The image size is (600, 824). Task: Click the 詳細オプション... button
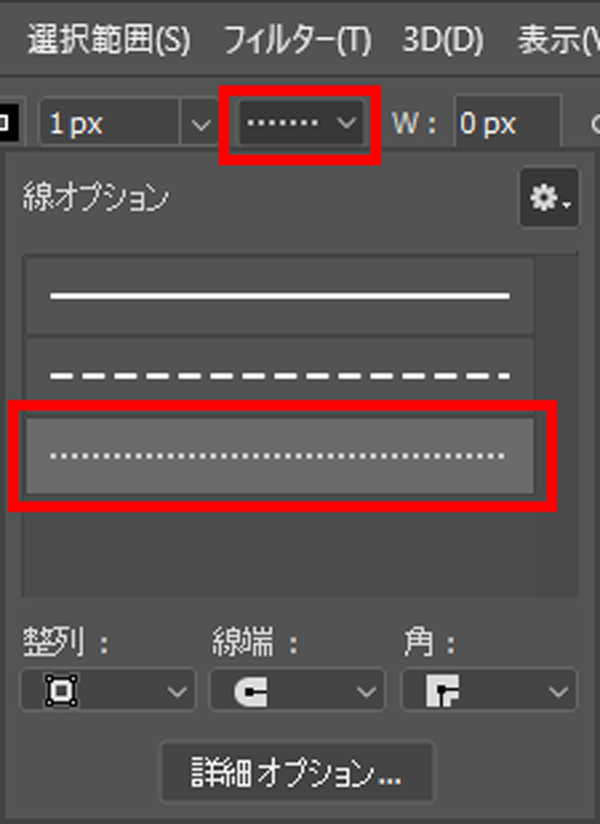point(297,772)
